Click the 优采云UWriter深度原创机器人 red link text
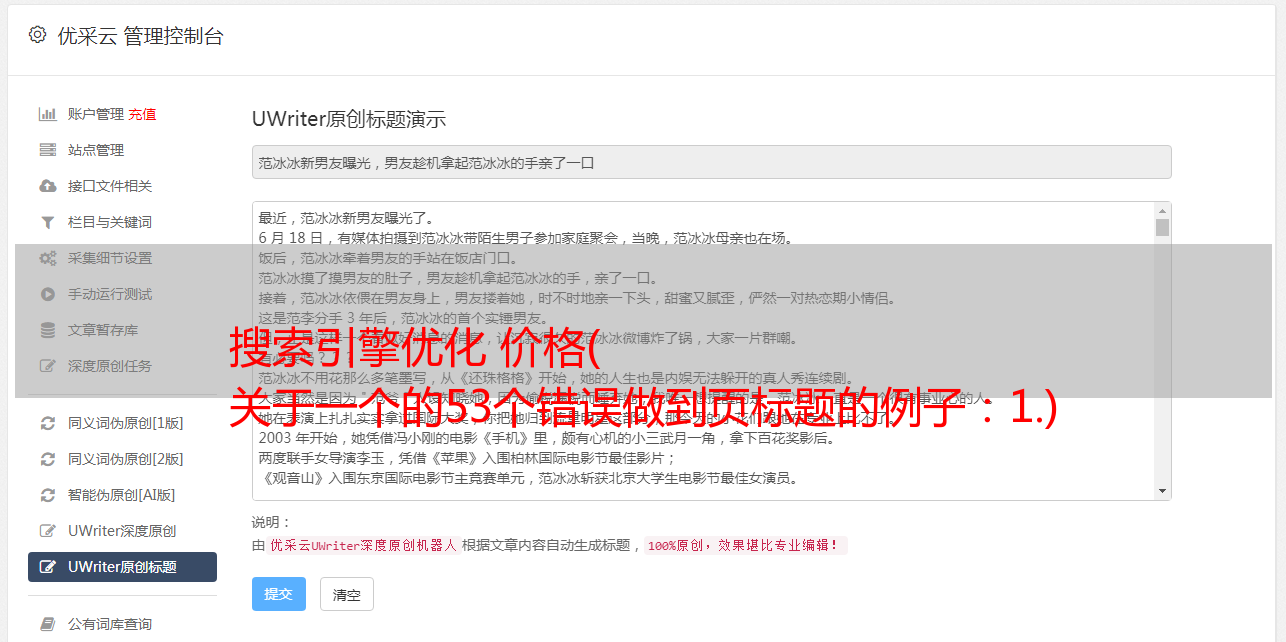The height and width of the screenshot is (642, 1286). (x=363, y=546)
